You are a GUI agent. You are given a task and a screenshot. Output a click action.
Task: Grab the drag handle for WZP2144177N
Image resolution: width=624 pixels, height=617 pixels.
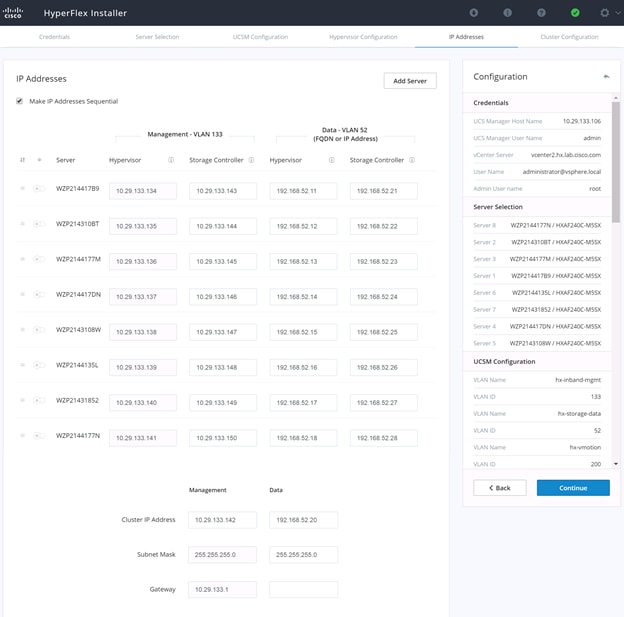click(x=22, y=435)
